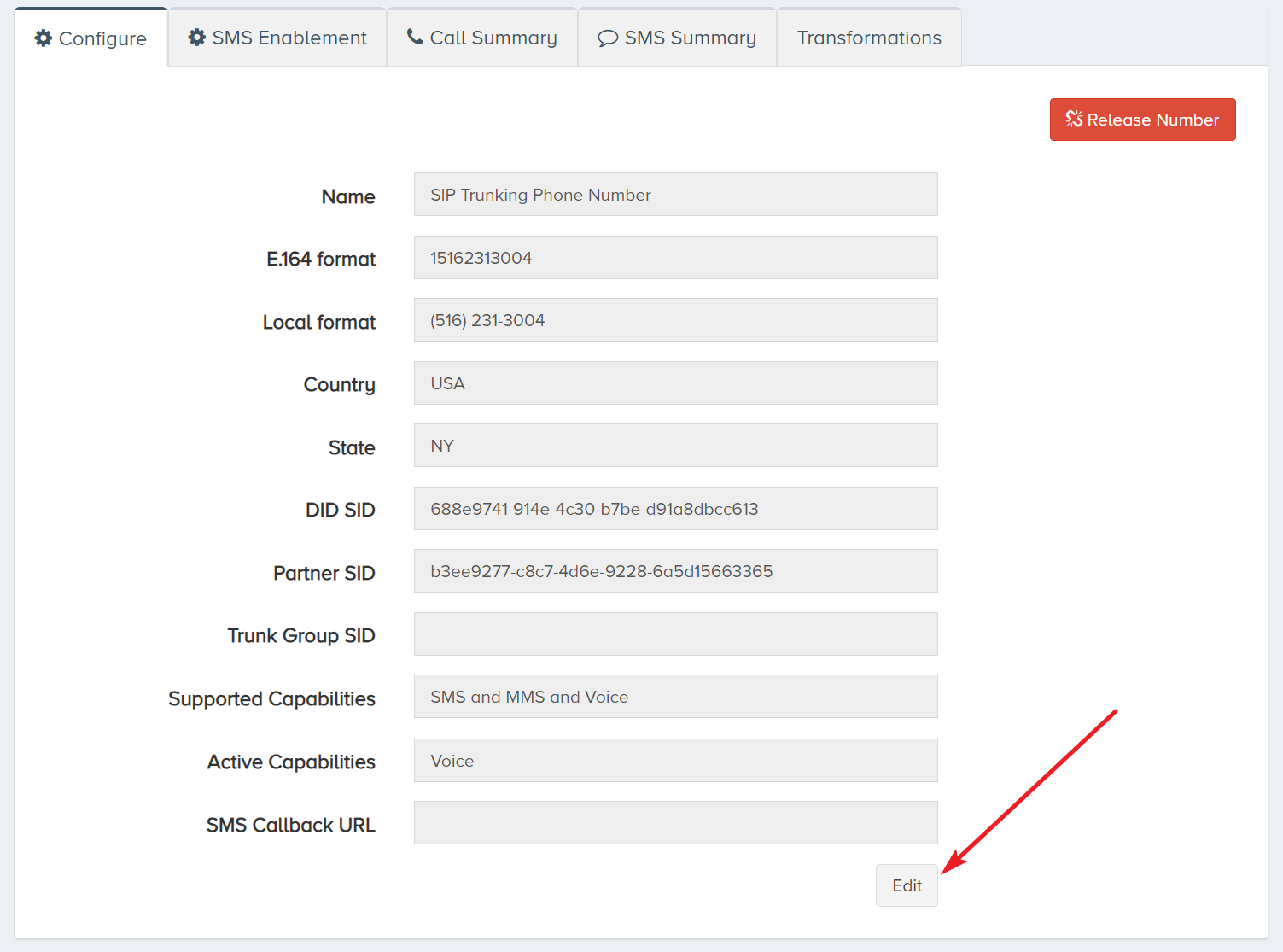Click the gear icon beside SMS Enablement
This screenshot has height=952, width=1283.
[x=197, y=38]
